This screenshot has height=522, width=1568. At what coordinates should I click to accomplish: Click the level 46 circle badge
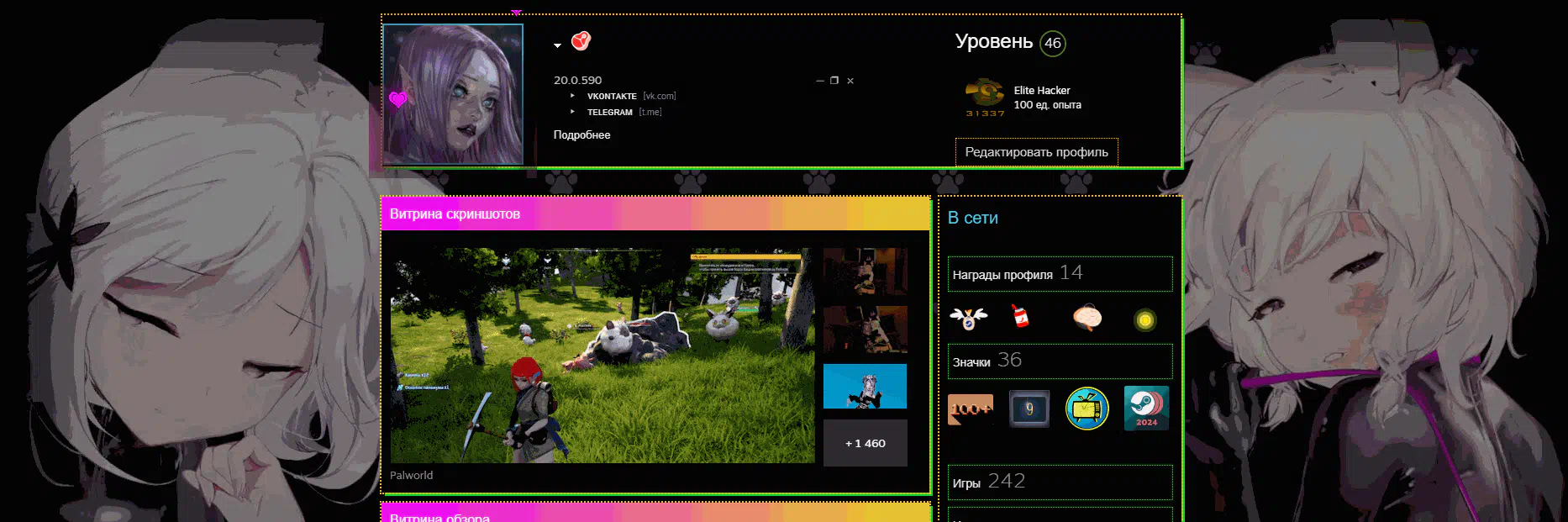1053,43
